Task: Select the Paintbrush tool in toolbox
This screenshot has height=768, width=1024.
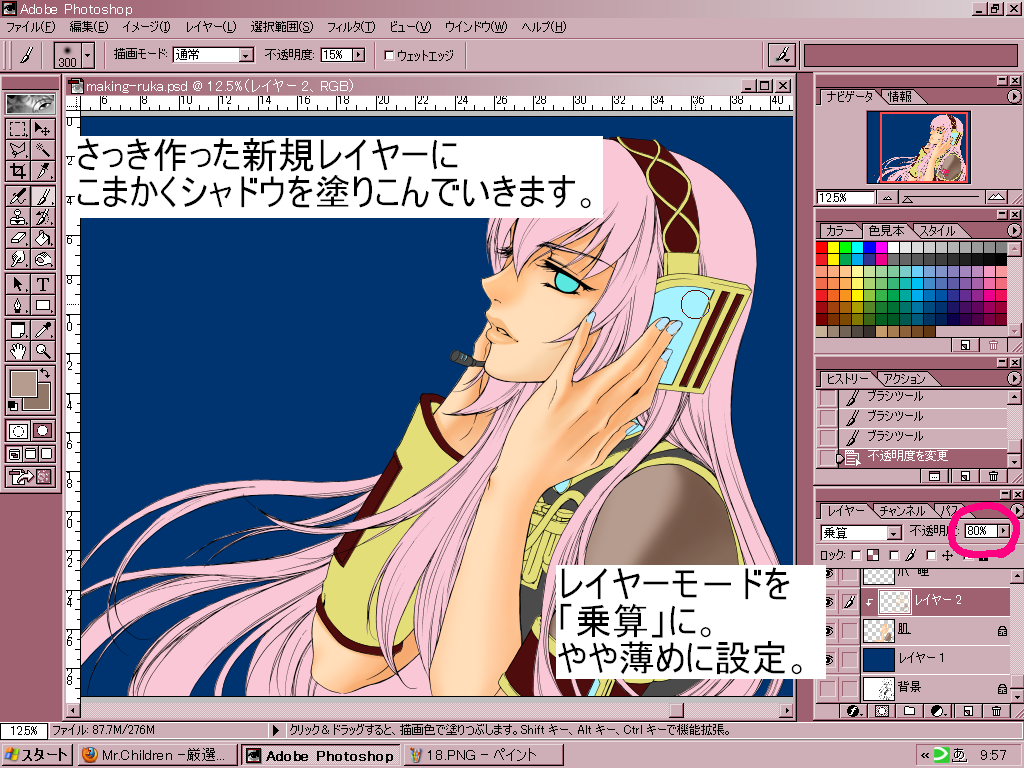Action: point(43,196)
